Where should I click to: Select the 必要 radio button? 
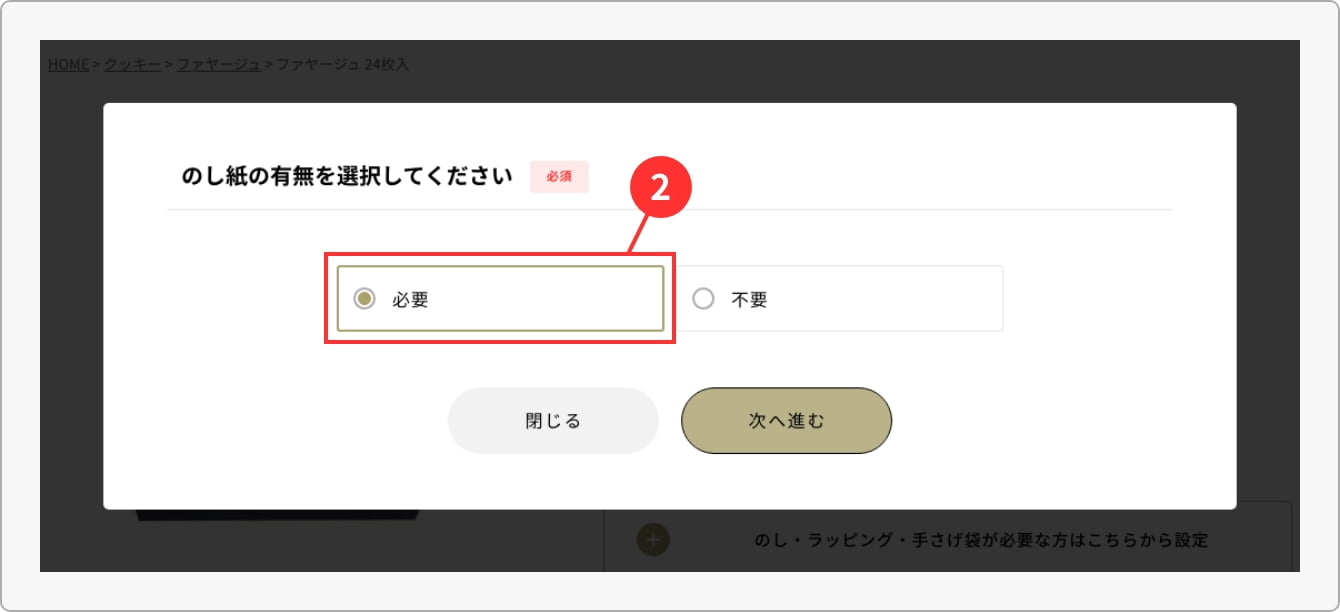click(365, 298)
